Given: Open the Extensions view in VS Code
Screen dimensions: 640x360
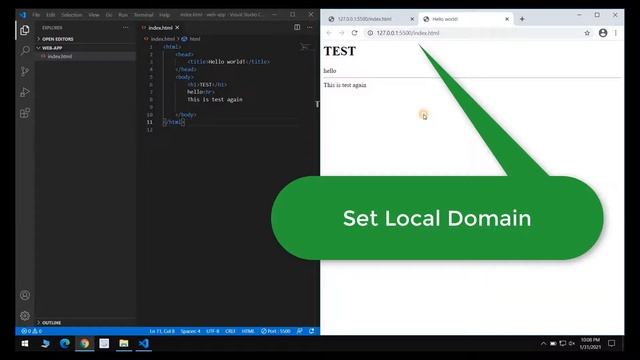Looking at the screenshot, I should coord(25,113).
